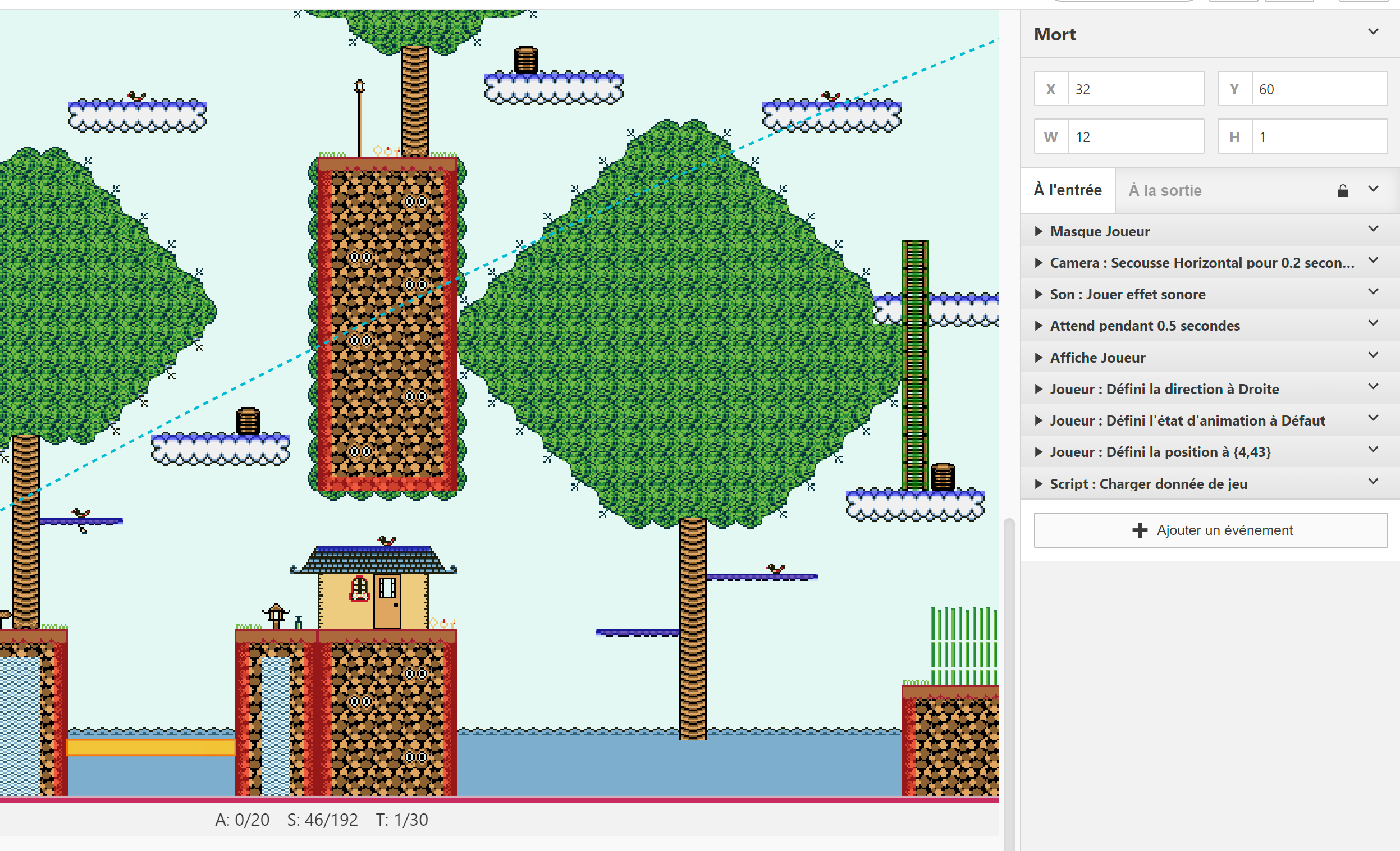Switch to the À la sortie tab
The image size is (1400, 851).
point(1164,191)
